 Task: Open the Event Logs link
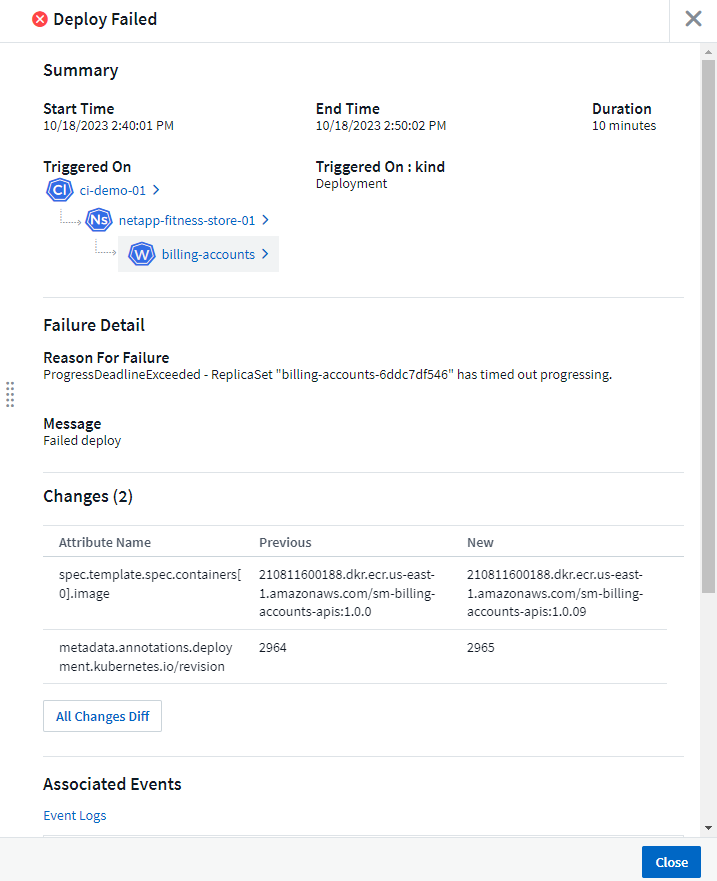pos(75,815)
